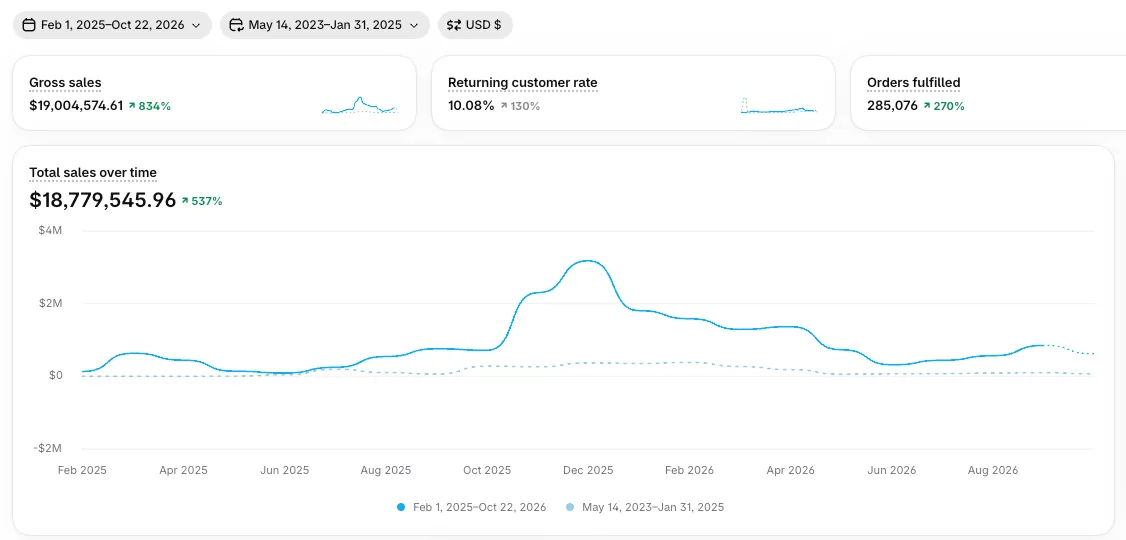Click the currency exchange icon beside USD
The width and height of the screenshot is (1126, 540).
tap(454, 25)
